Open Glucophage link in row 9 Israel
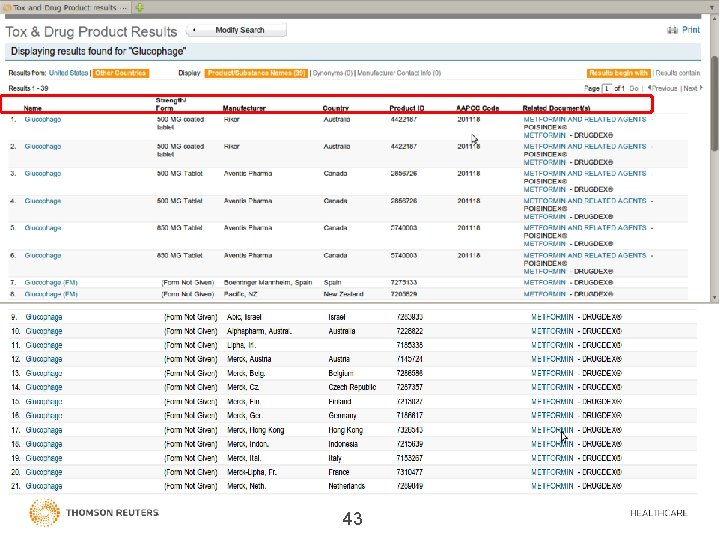This screenshot has width=720, height=540. 44,317
